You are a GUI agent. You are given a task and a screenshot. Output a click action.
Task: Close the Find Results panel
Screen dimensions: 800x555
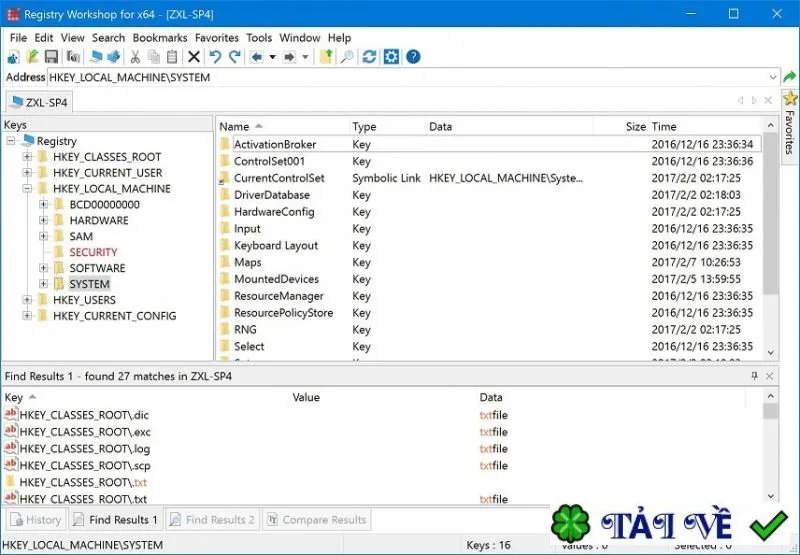pos(770,376)
